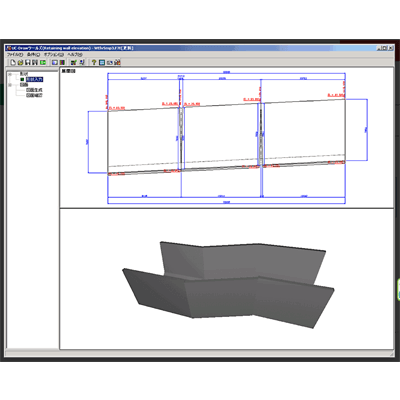Viewport: 400px width, 400px height.
Task: Close the UC-Draw application window
Action: 390,48
